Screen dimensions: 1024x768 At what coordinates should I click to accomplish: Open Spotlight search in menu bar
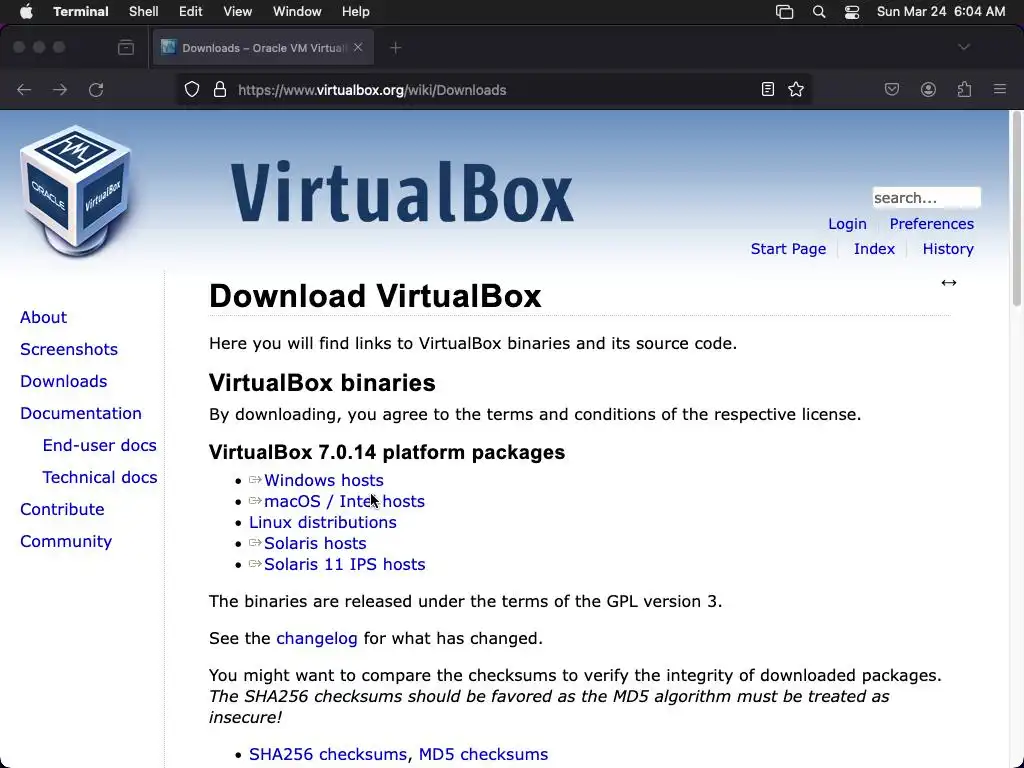pos(819,12)
